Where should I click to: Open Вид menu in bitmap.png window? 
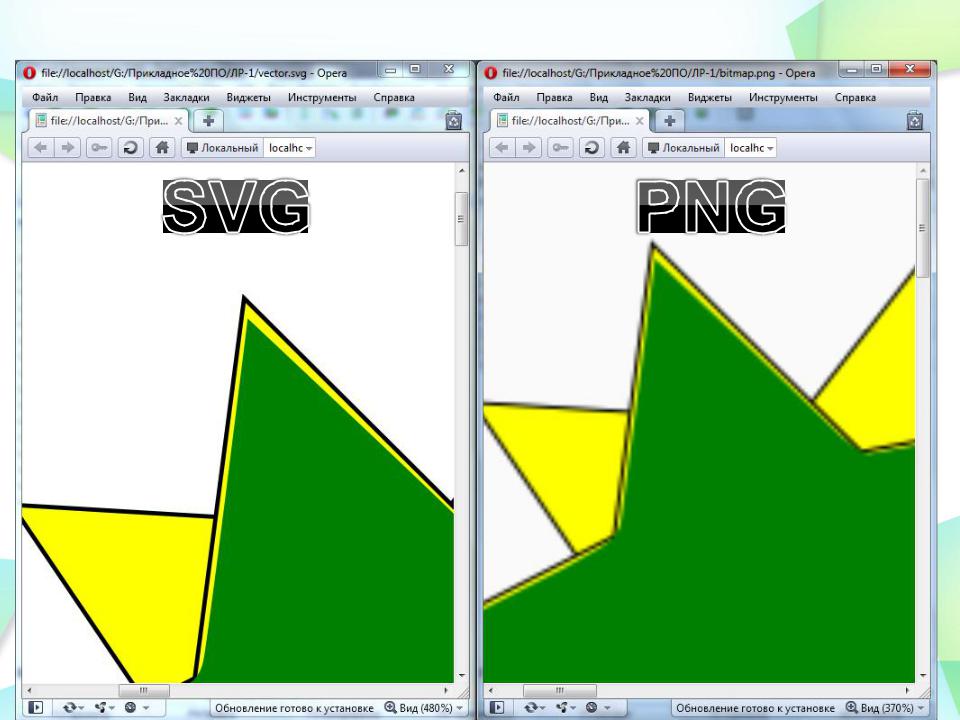pyautogui.click(x=598, y=97)
